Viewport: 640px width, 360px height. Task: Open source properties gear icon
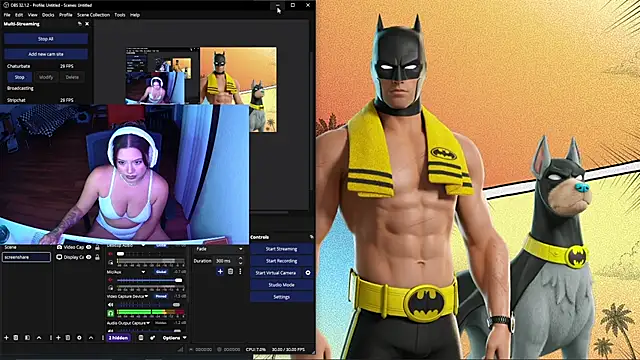79,338
